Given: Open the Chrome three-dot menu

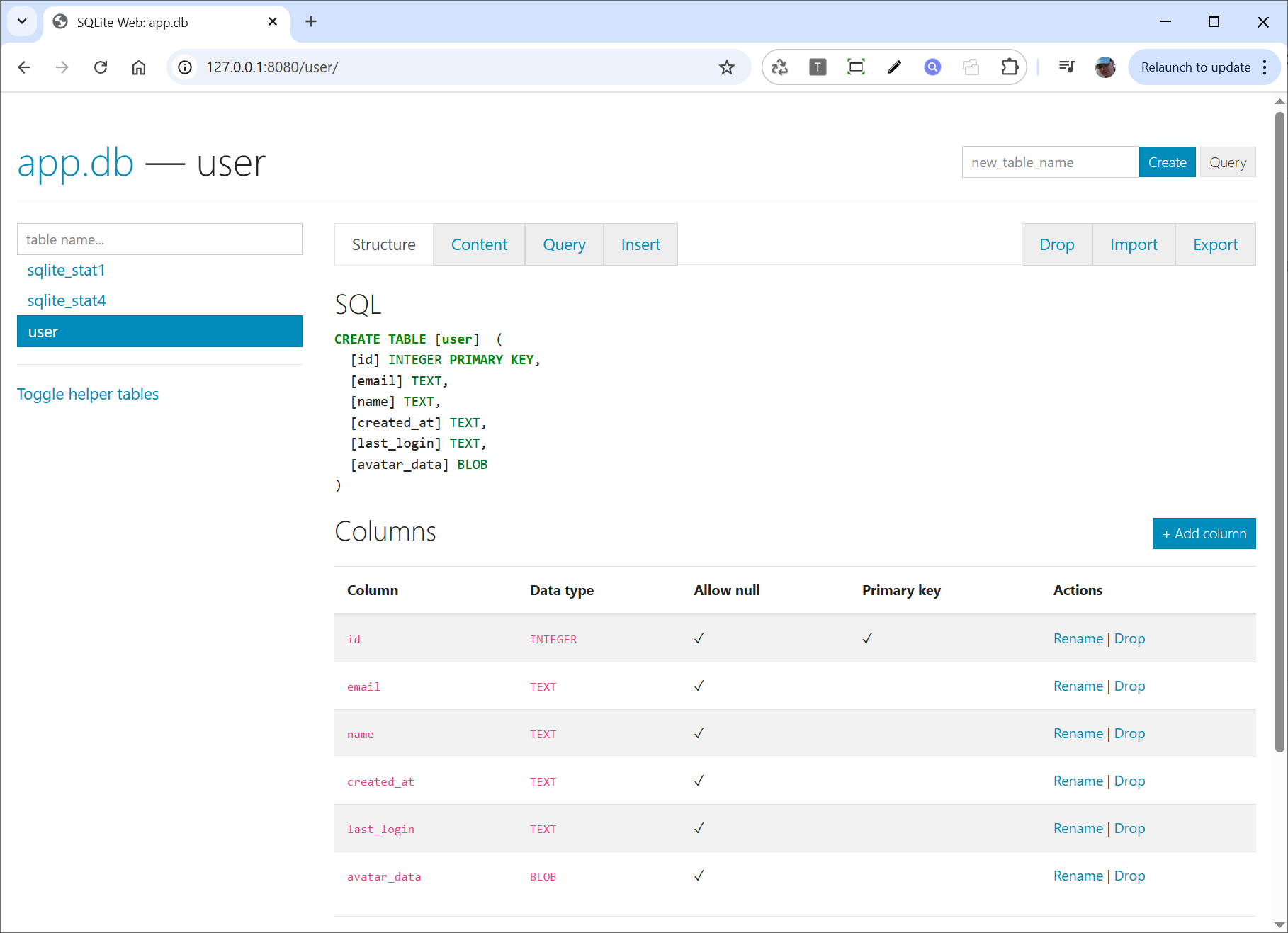Looking at the screenshot, I should coord(1265,67).
